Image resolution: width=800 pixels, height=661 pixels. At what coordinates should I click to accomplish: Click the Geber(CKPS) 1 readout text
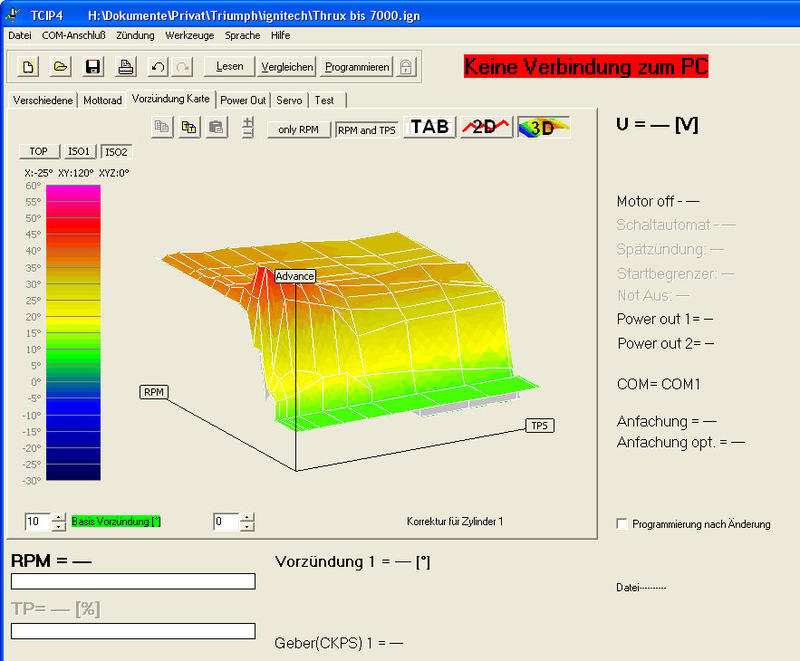pos(339,643)
